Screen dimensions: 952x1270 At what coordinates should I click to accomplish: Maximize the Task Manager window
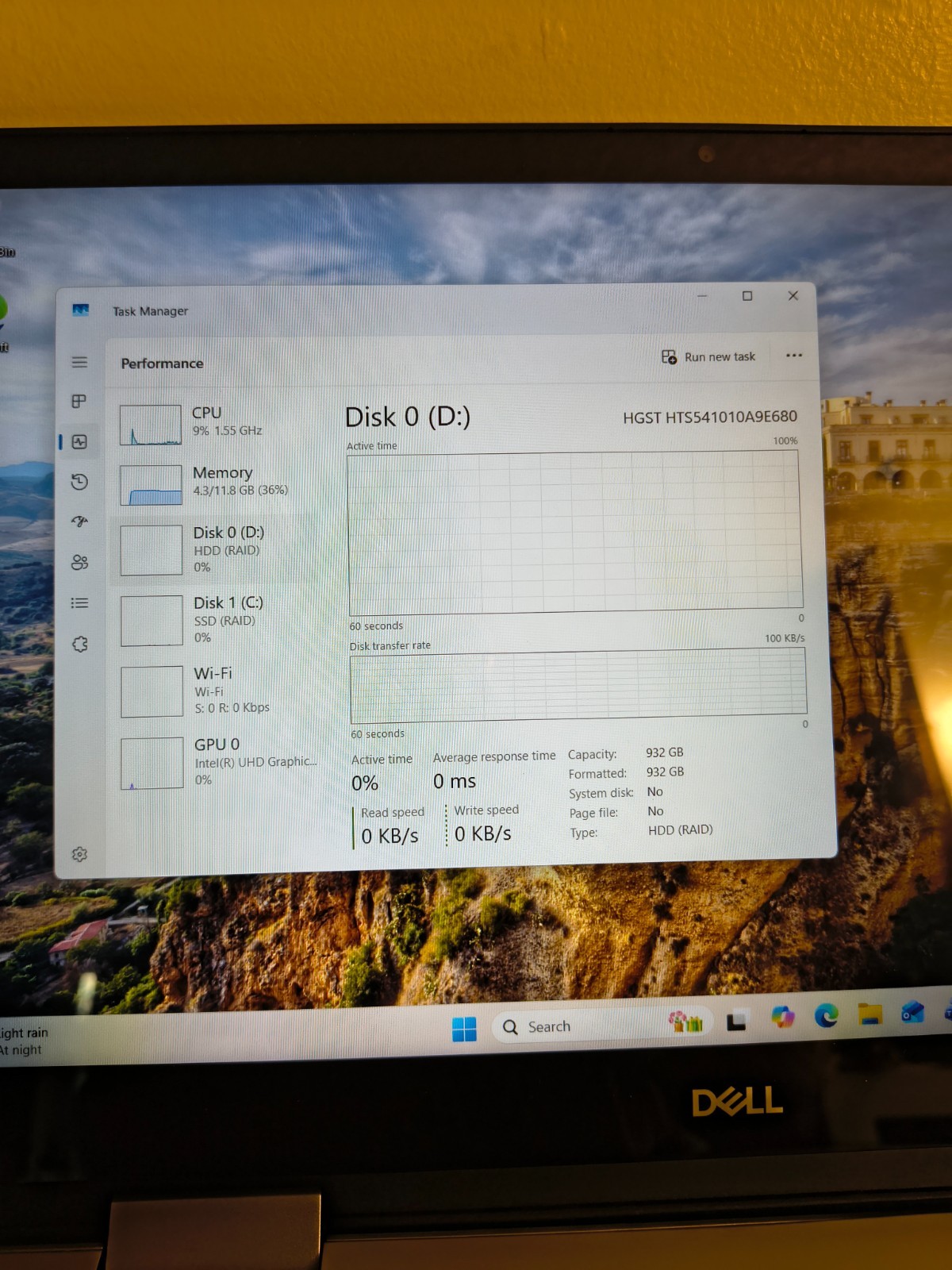(747, 296)
